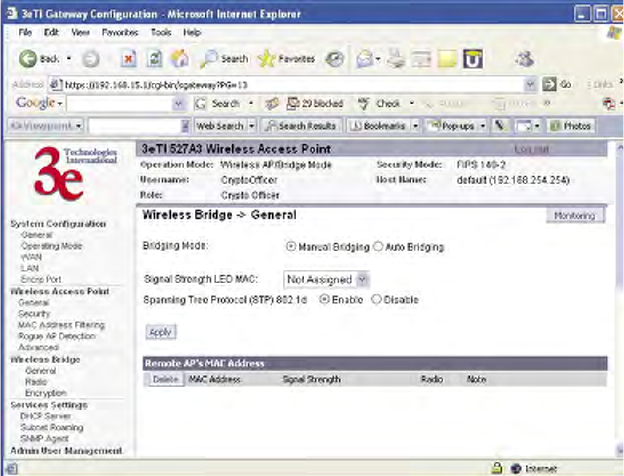Open the Search magnifier in toolbar
Image resolution: width=624 pixels, height=476 pixels.
[209, 59]
